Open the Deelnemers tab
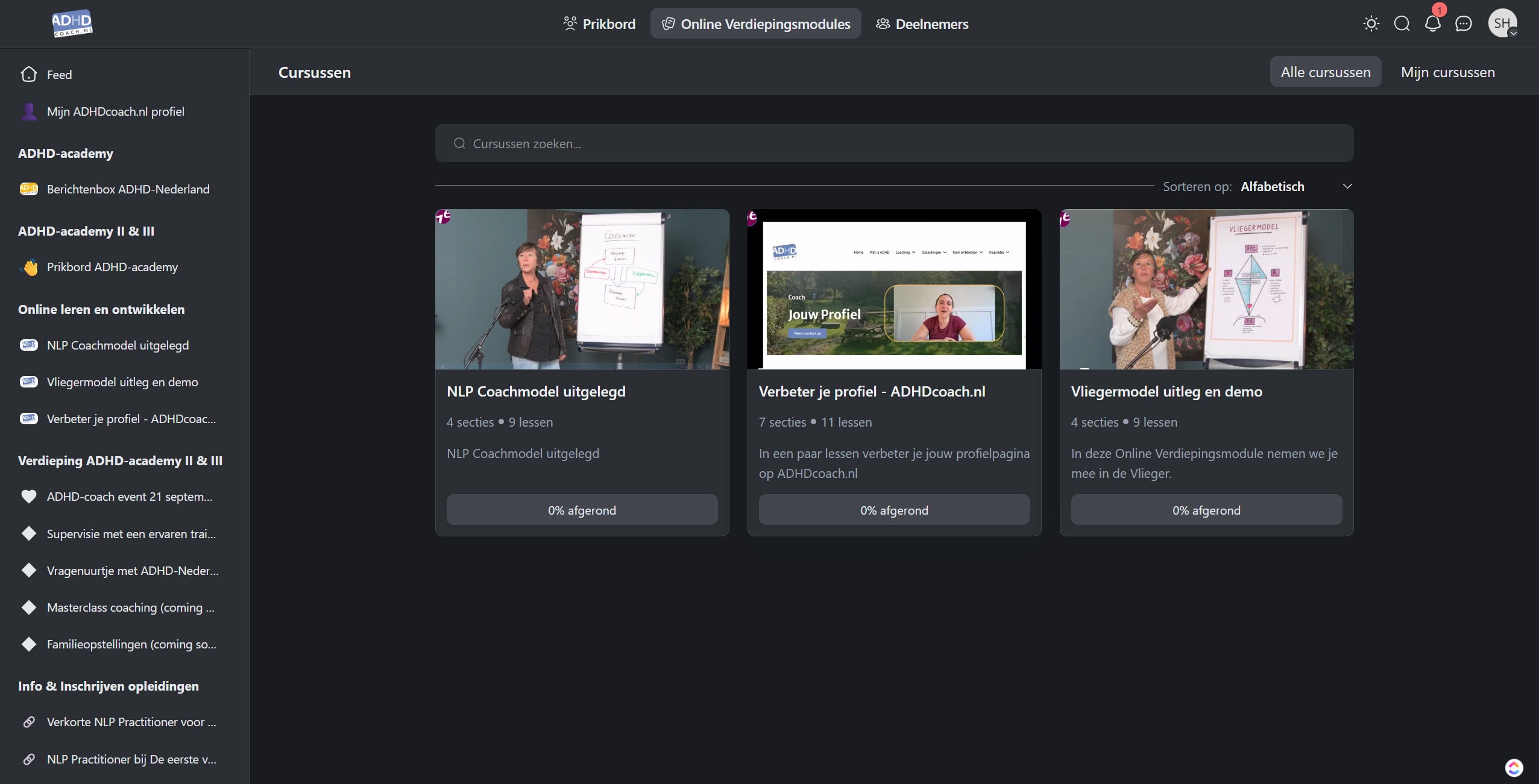Screen dimensions: 1539x784 922,24
